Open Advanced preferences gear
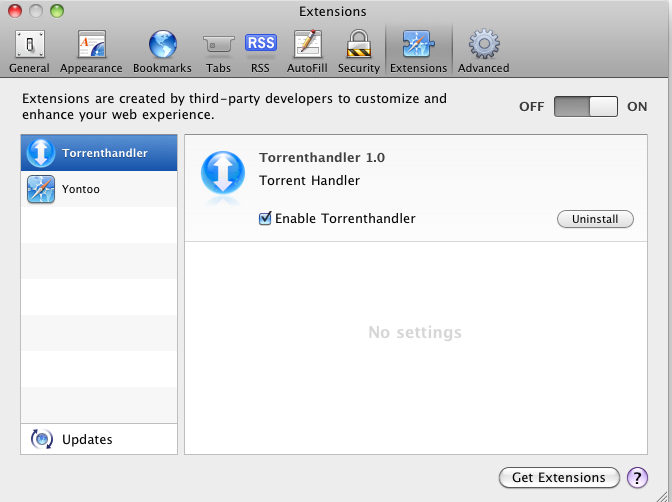672x502 pixels. [x=484, y=51]
